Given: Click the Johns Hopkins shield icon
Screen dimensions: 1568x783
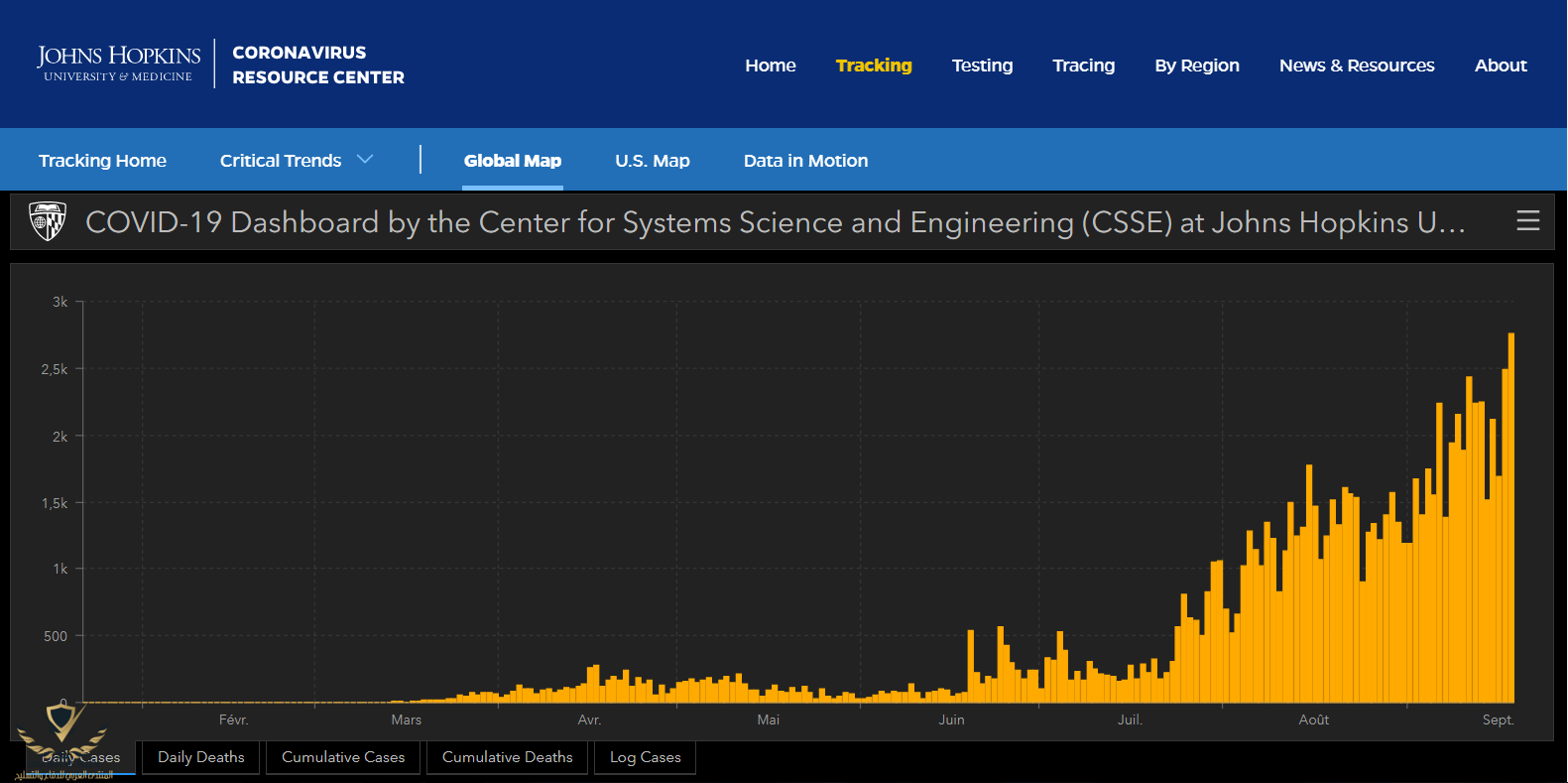Looking at the screenshot, I should pos(48,221).
